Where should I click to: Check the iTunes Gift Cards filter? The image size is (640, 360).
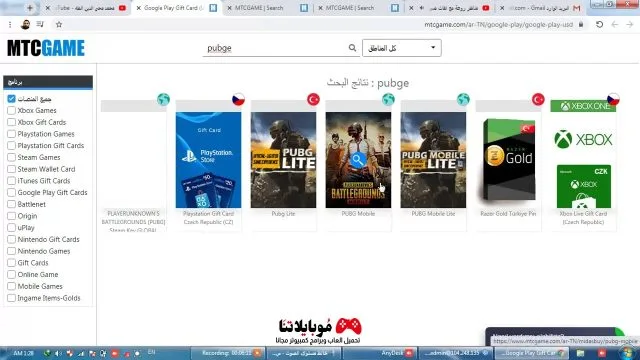[11, 181]
